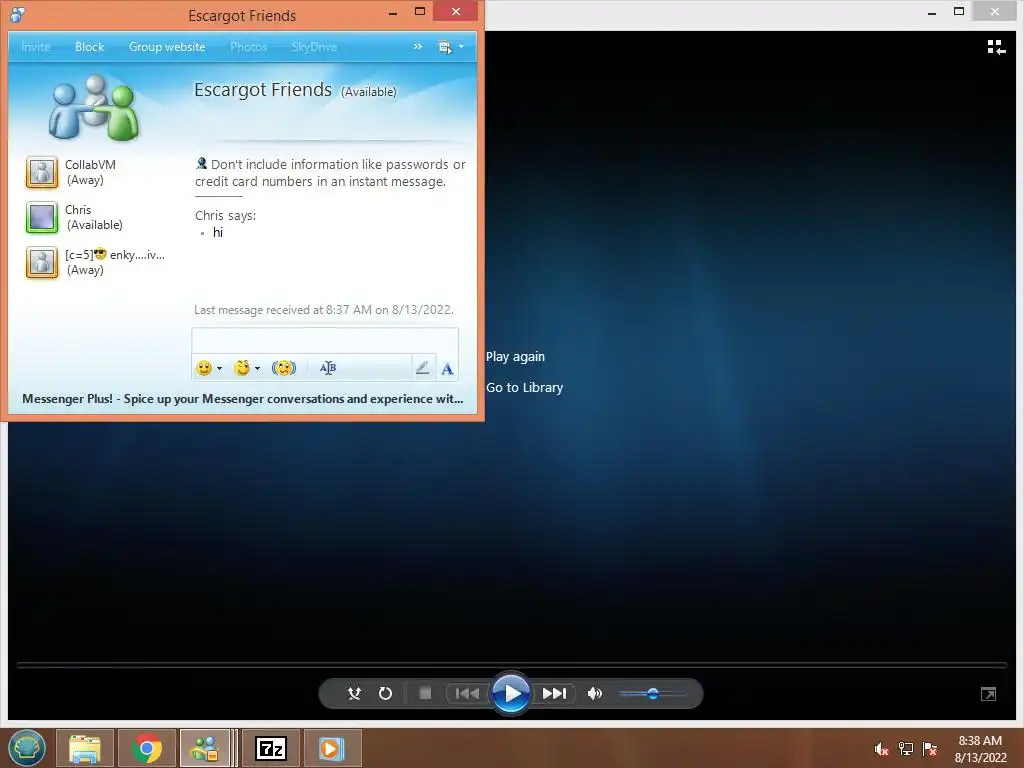
Task: Open 7-Zip from the taskbar
Action: [271, 748]
